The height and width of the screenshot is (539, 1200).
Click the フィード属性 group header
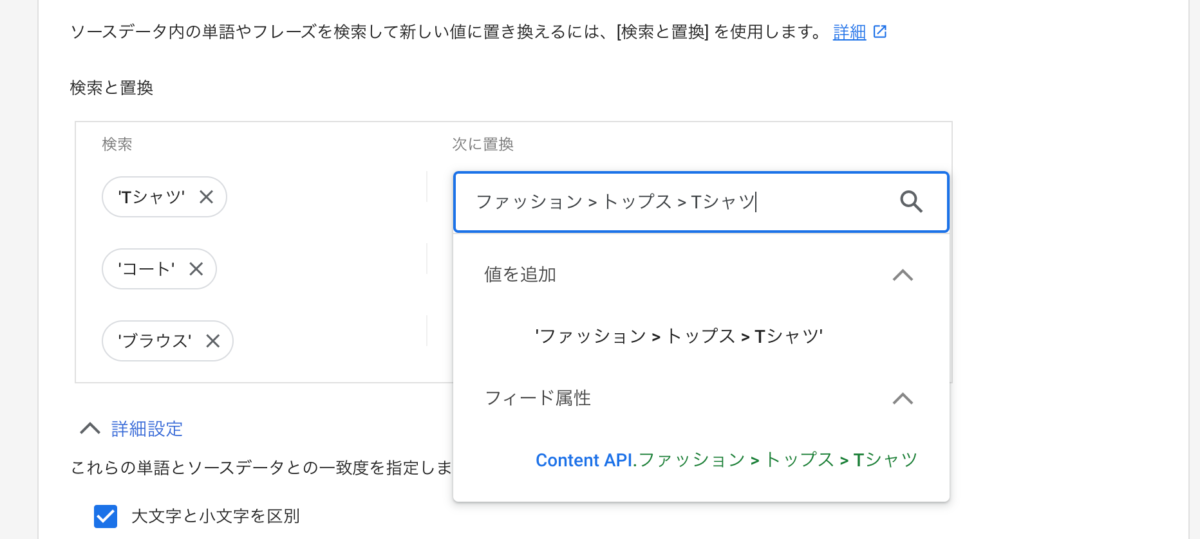[x=701, y=398]
